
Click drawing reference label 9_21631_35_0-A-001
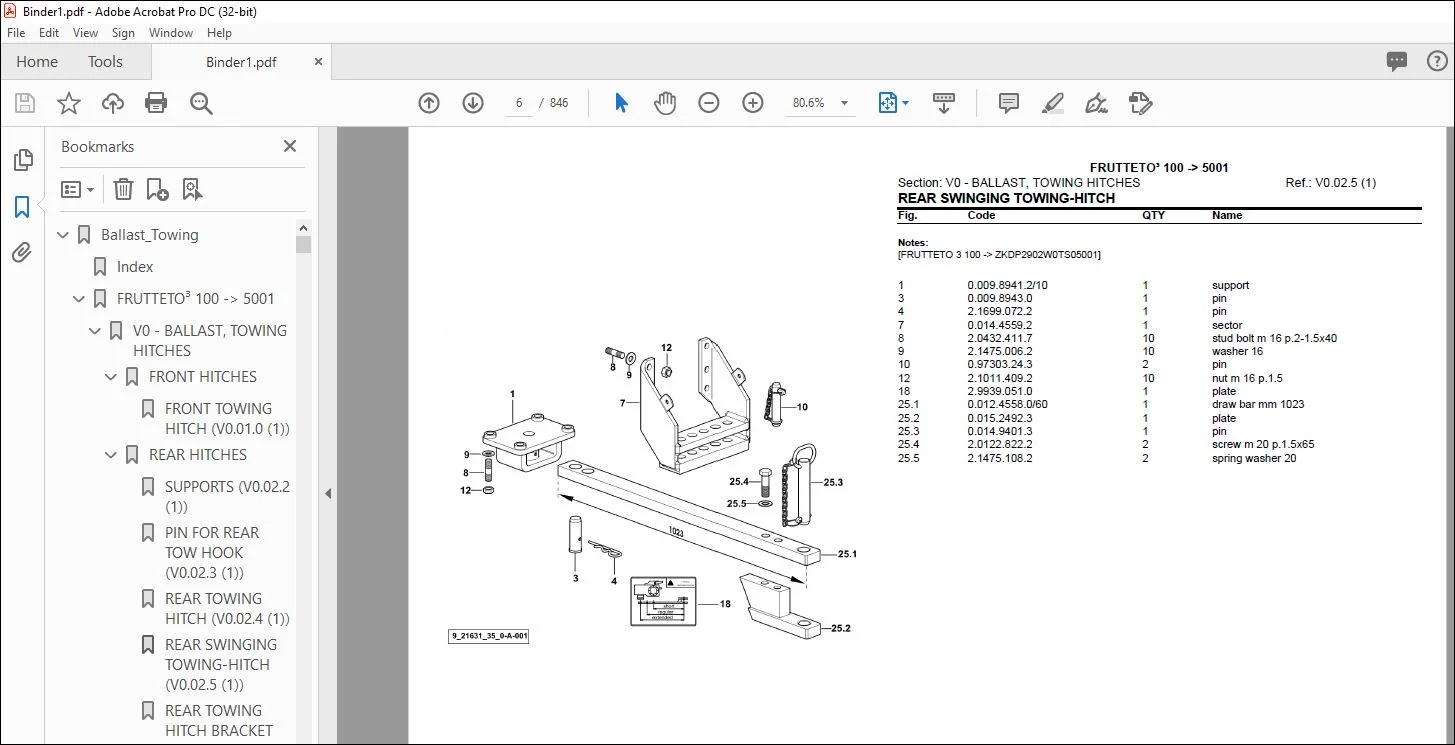489,636
